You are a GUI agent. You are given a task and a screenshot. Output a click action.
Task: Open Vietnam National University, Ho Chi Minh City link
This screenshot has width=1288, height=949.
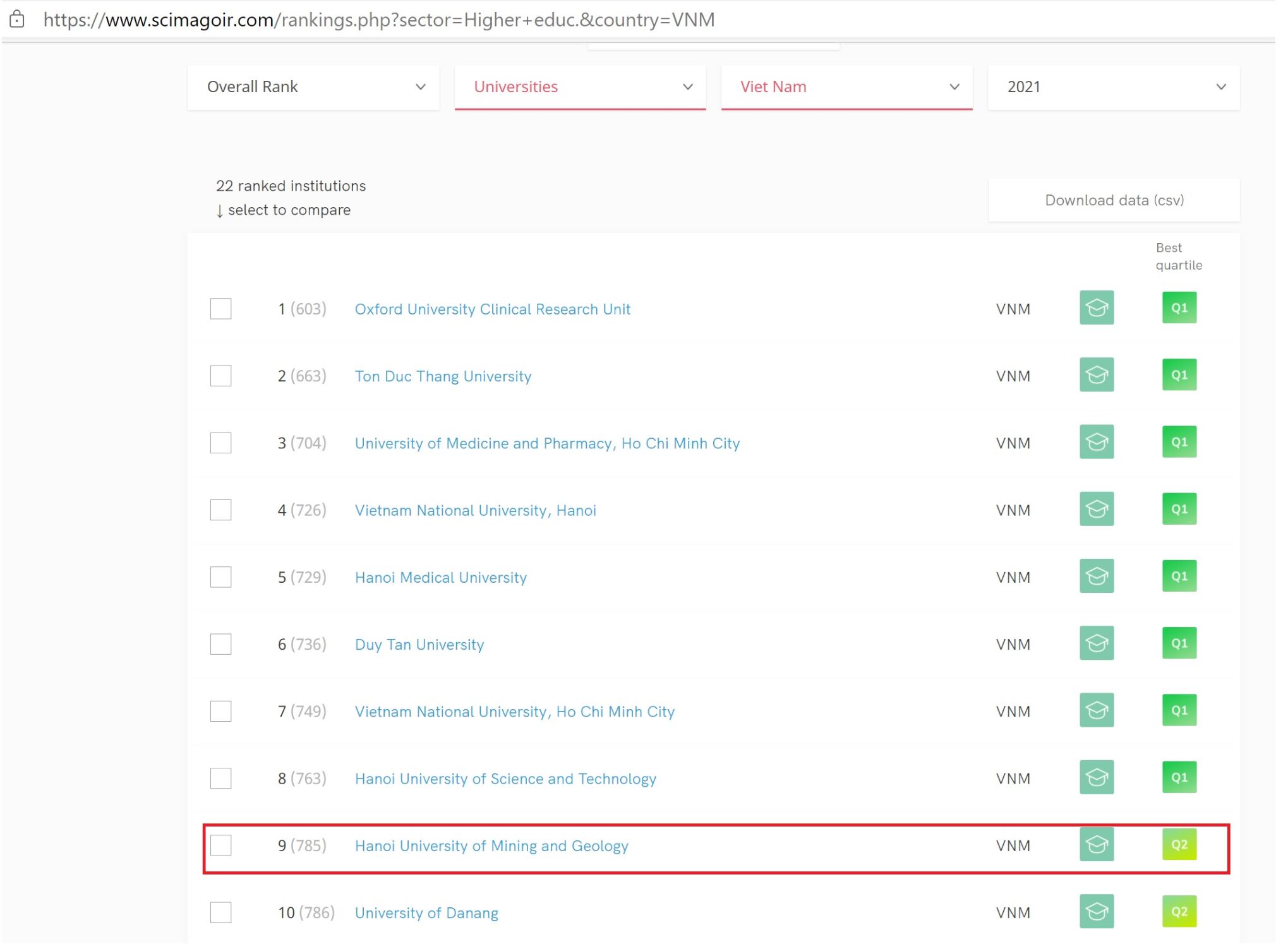coord(515,712)
